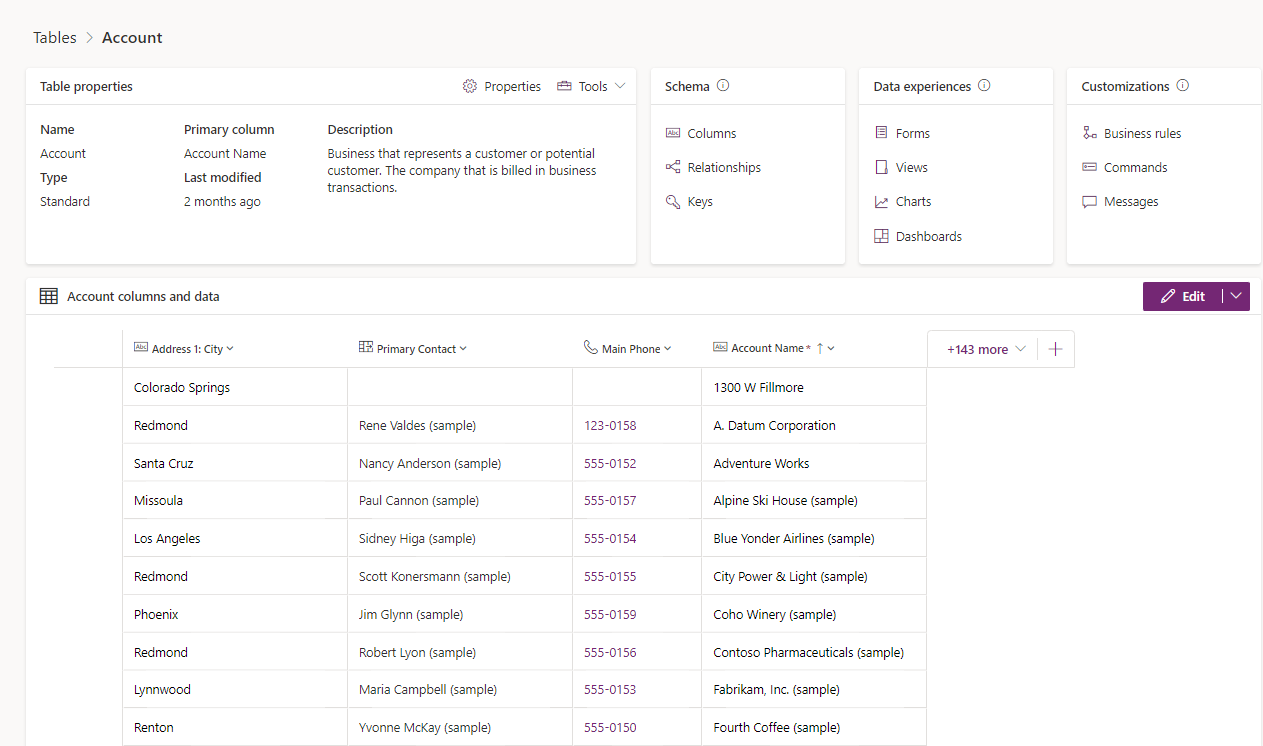Click the lookup icon in Primary Contact header
This screenshot has width=1263, height=746.
tap(366, 347)
